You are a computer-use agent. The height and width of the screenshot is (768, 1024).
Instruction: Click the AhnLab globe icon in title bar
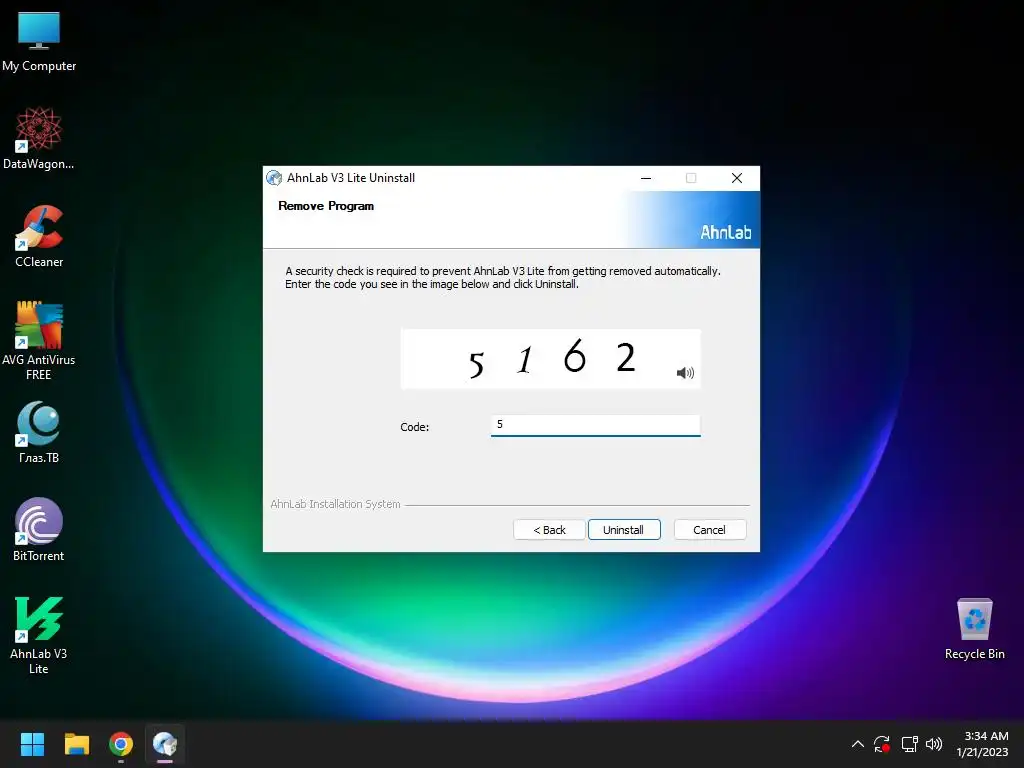click(274, 178)
